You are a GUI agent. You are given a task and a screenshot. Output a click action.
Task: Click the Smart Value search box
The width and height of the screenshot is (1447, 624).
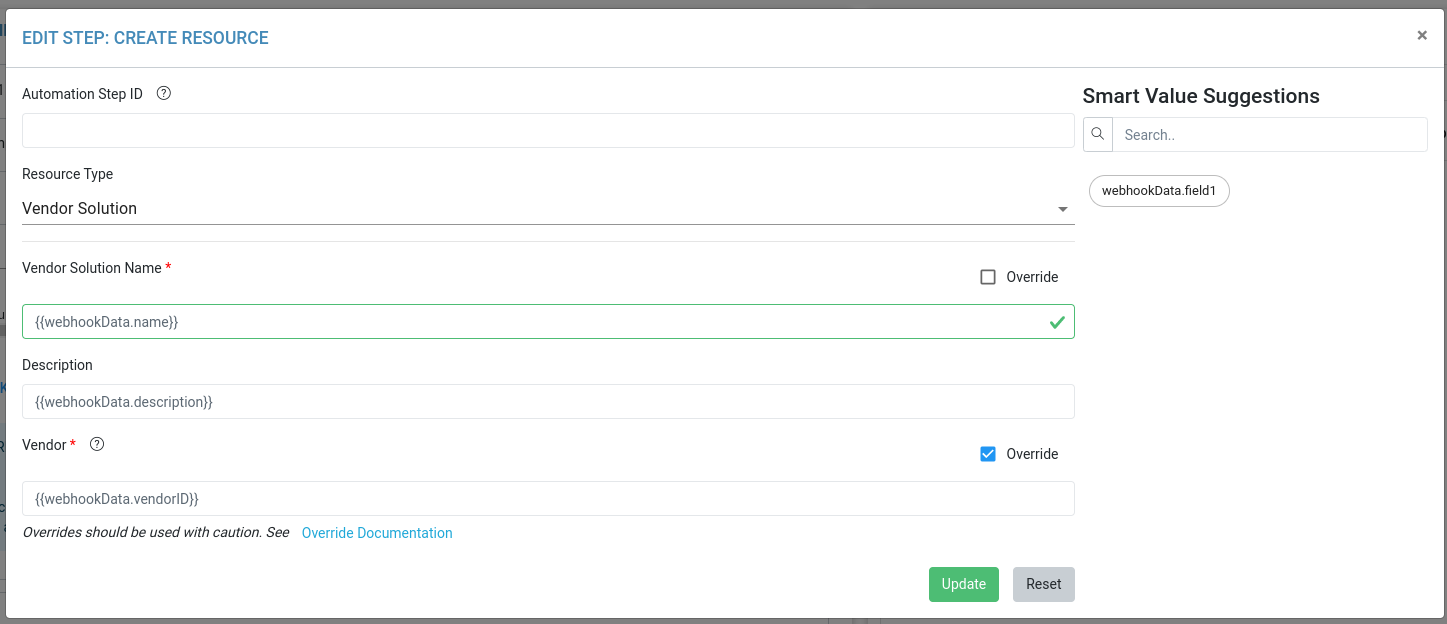pyautogui.click(x=1269, y=135)
